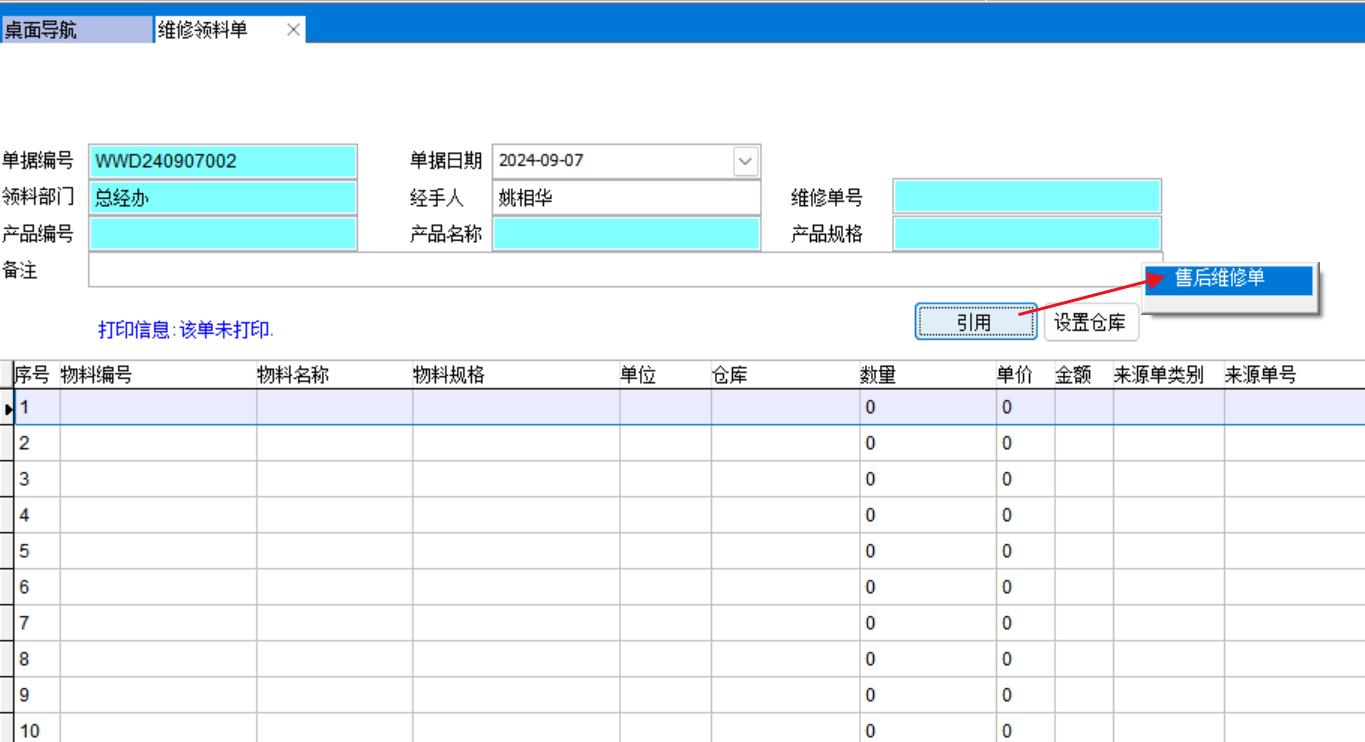Viewport: 1365px width, 742px height.
Task: Click the 仓库 cell in row 5
Action: pos(784,551)
